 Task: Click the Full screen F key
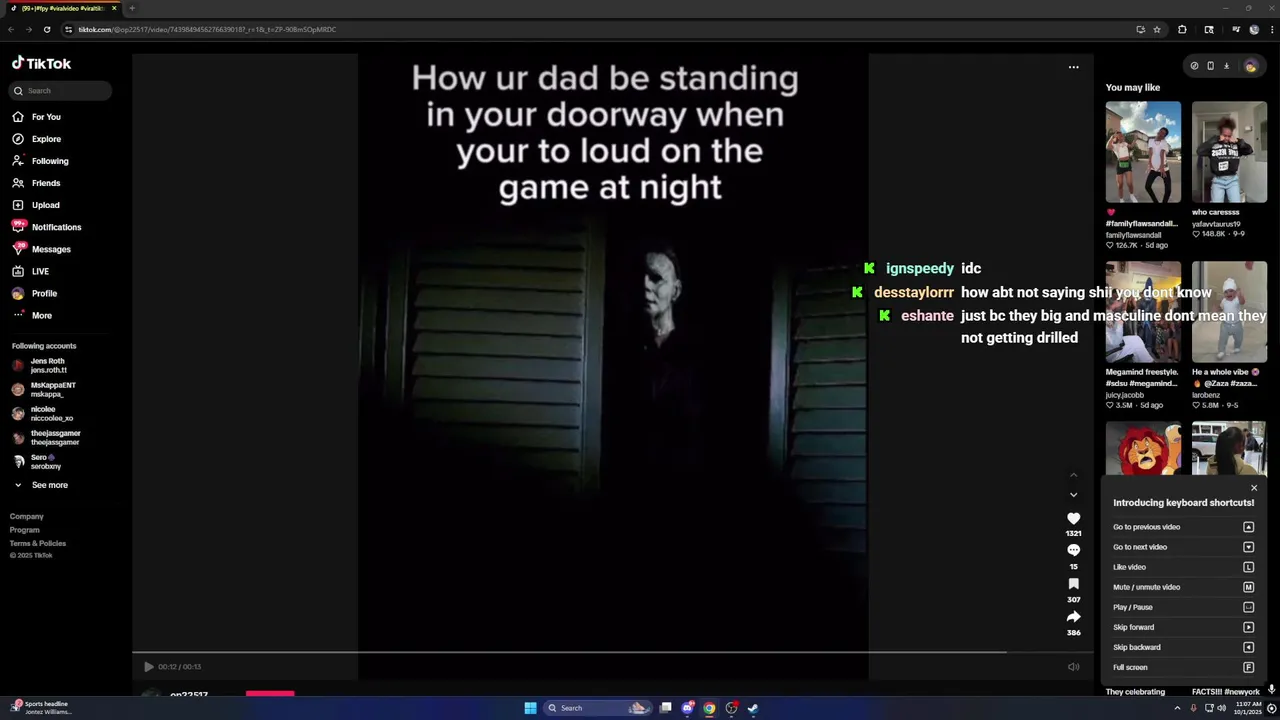click(1248, 667)
